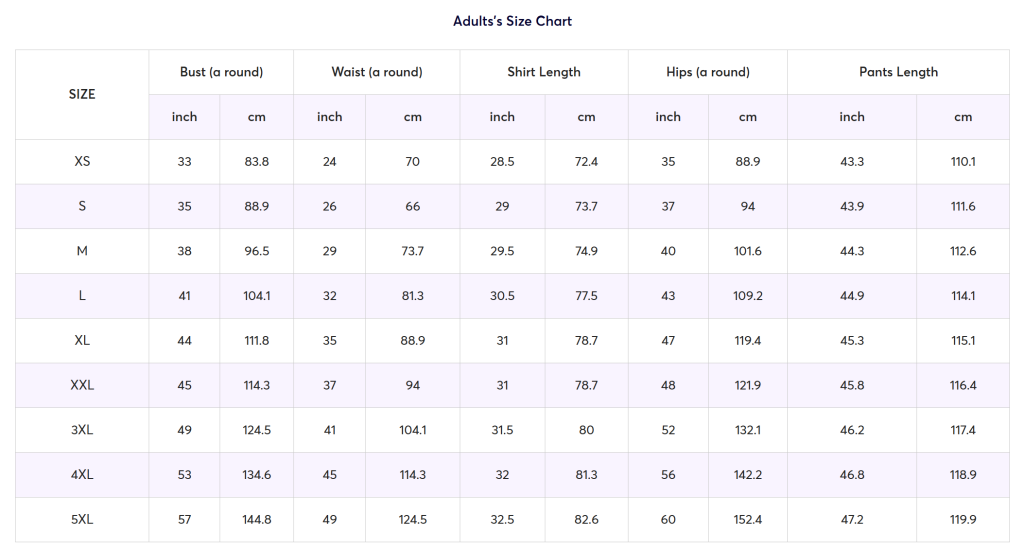Click the inch subheader under Pants Length
Image resolution: width=1024 pixels, height=550 pixels.
pos(852,117)
